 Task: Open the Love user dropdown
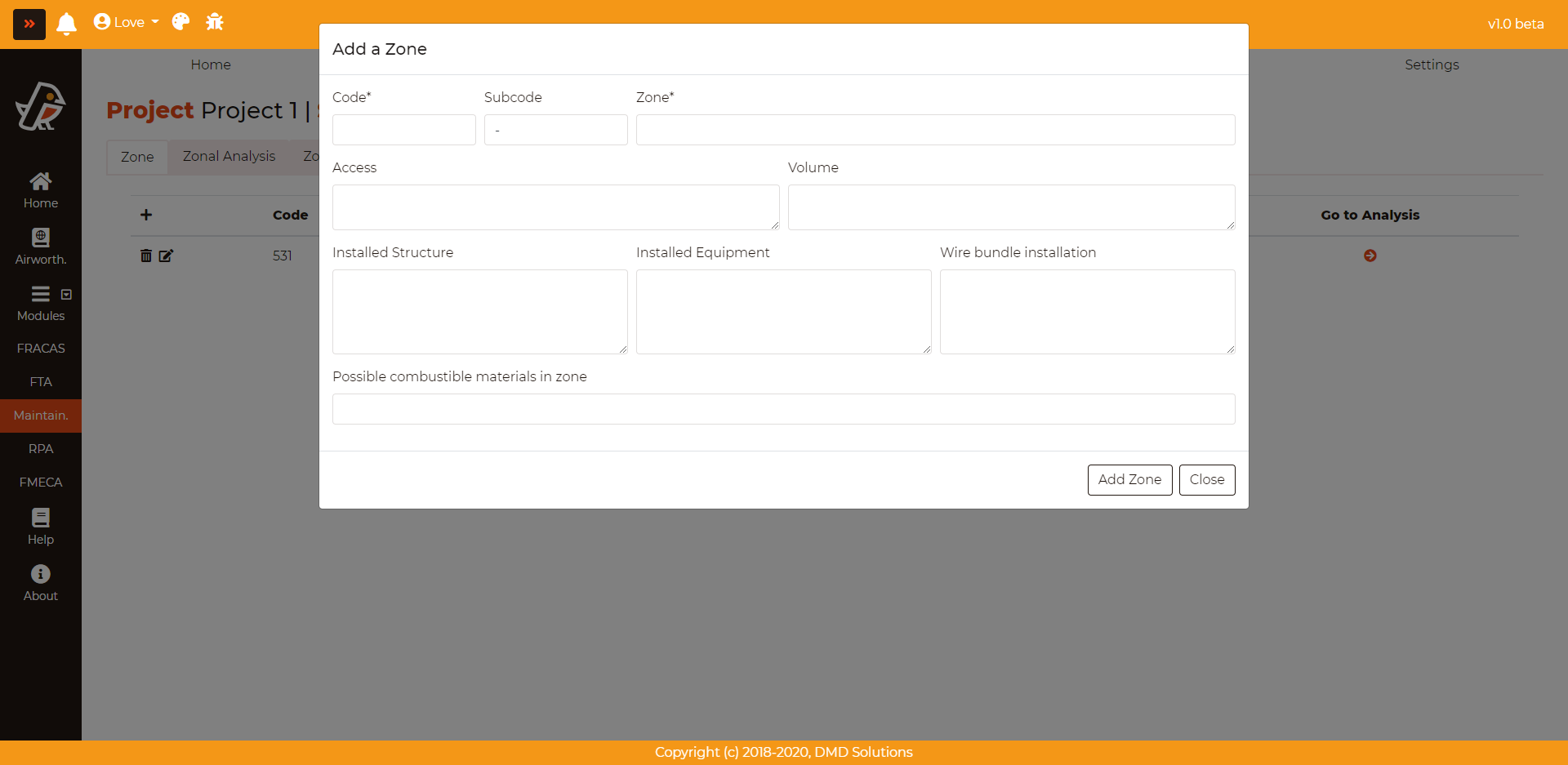tap(127, 22)
